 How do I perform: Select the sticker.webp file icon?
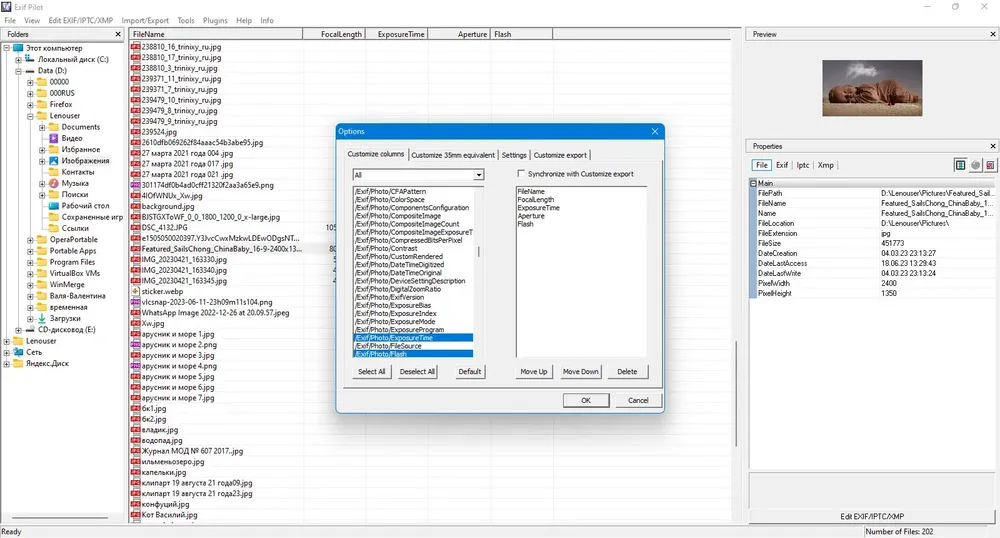point(135,291)
